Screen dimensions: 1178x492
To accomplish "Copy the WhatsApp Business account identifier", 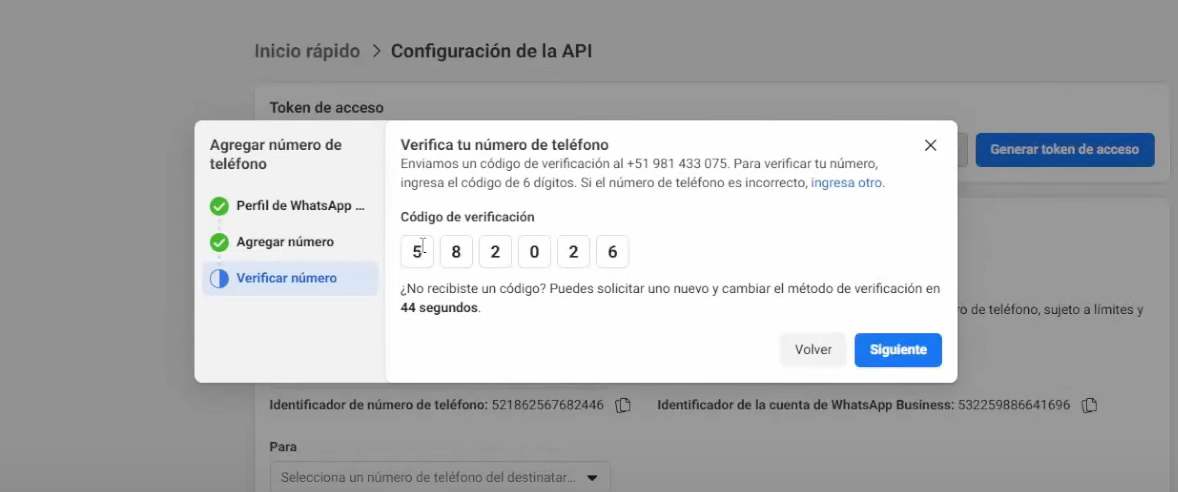I will 1090,405.
